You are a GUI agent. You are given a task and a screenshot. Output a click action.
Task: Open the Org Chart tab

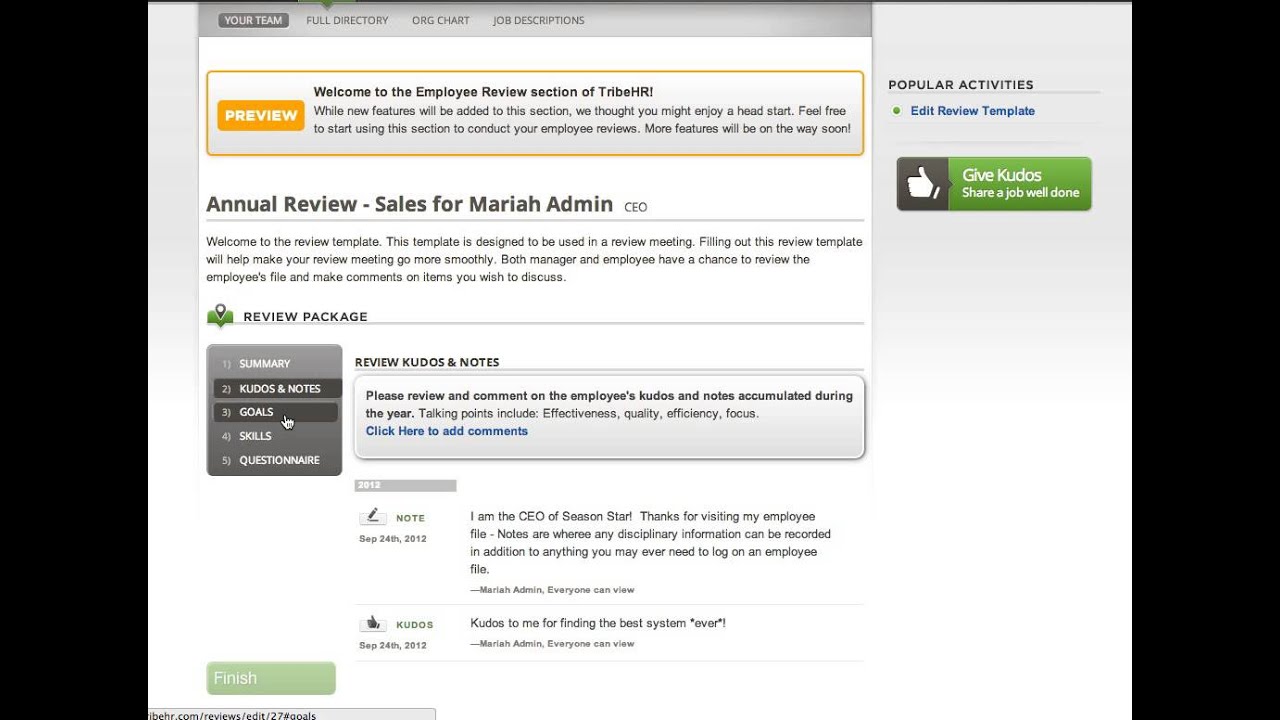[x=440, y=20]
